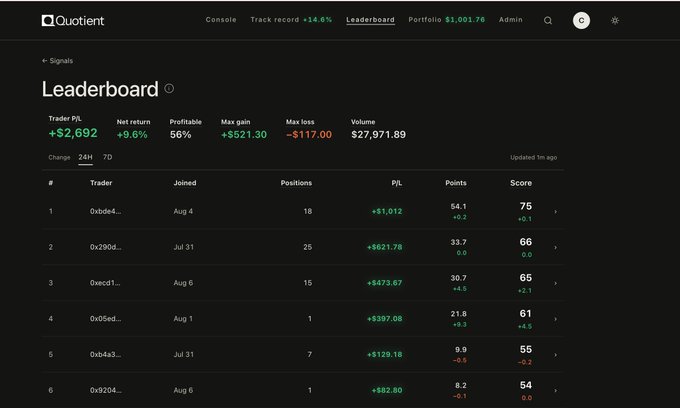Expand trader 0xbde4 row chevron
680x408 pixels.
click(555, 212)
